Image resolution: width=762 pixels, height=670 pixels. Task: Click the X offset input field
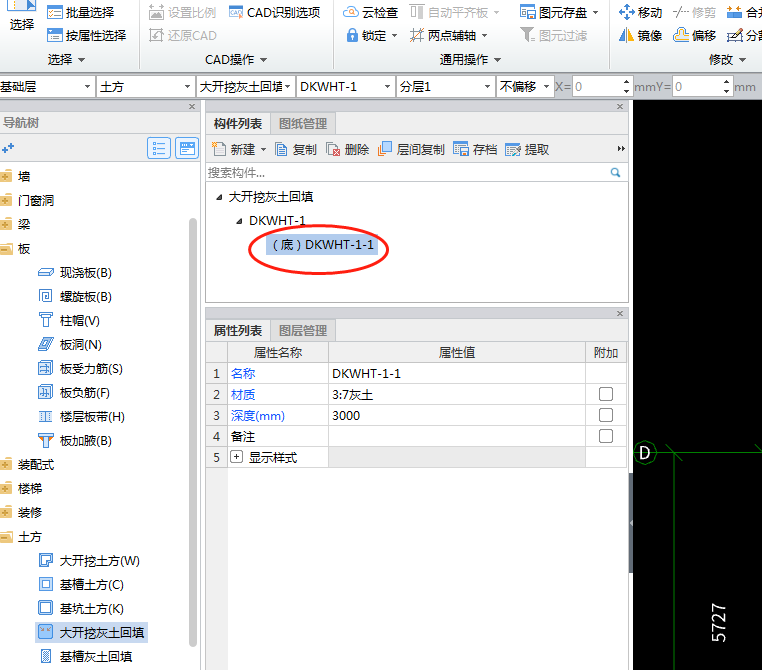(597, 86)
